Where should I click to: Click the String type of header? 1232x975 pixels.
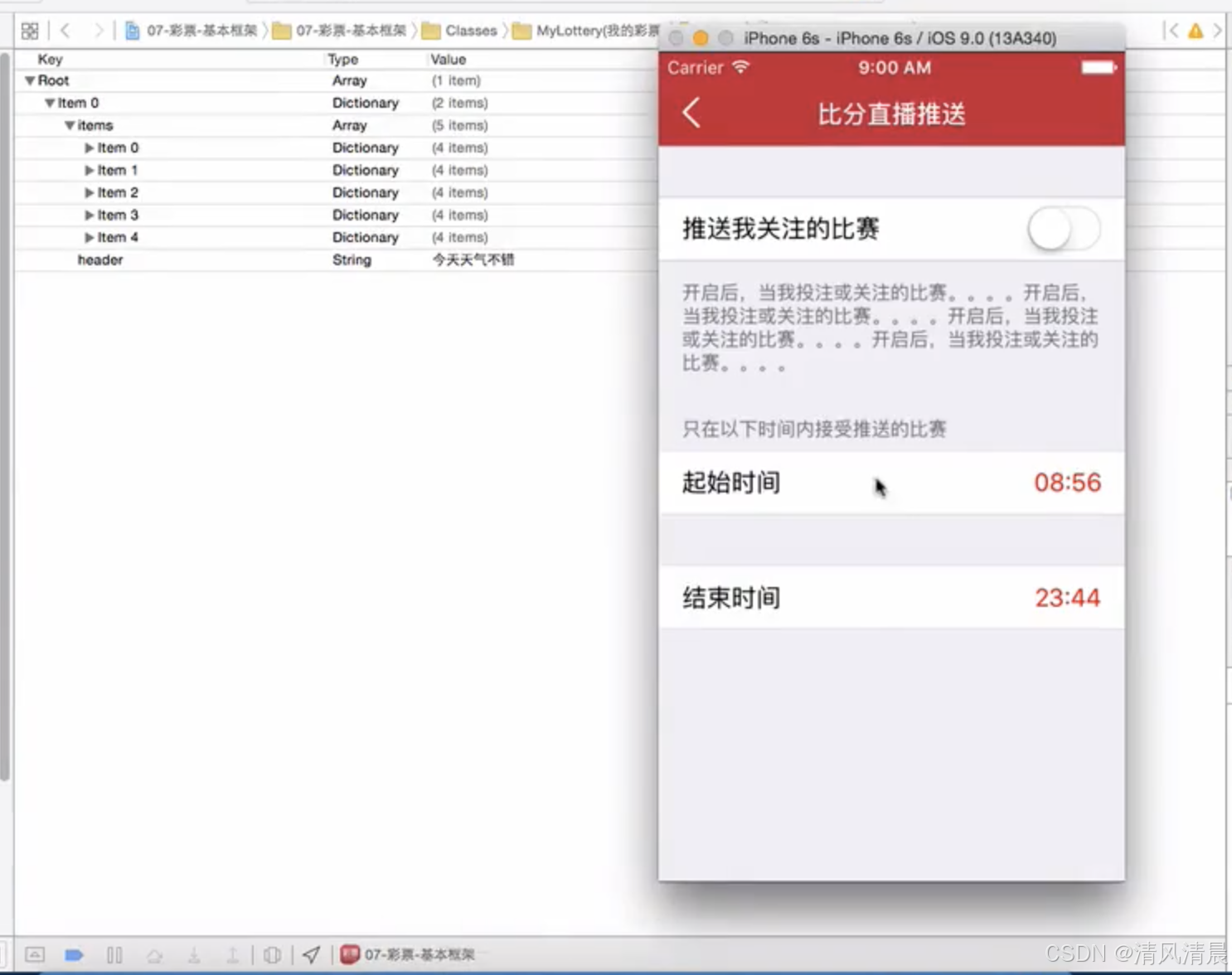pyautogui.click(x=352, y=260)
